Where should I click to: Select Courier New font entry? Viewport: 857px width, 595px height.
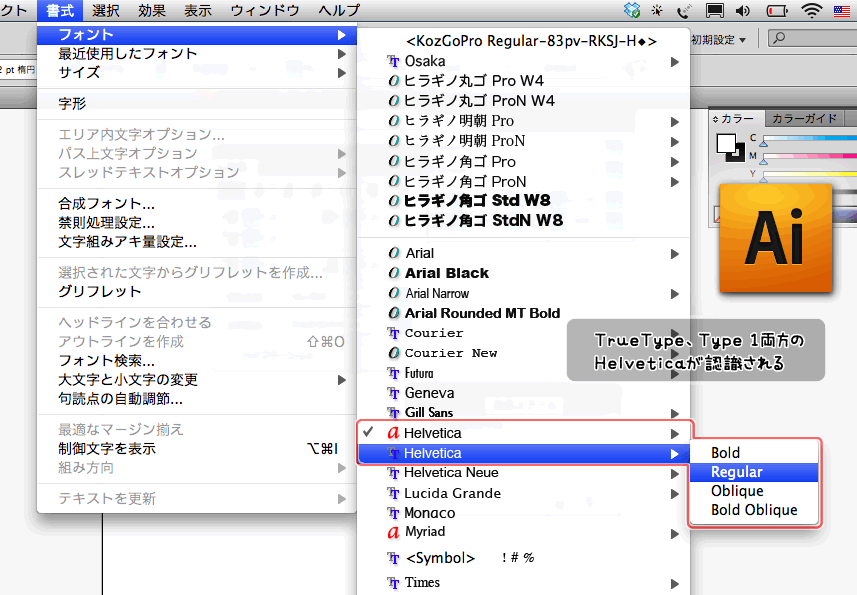click(524, 353)
